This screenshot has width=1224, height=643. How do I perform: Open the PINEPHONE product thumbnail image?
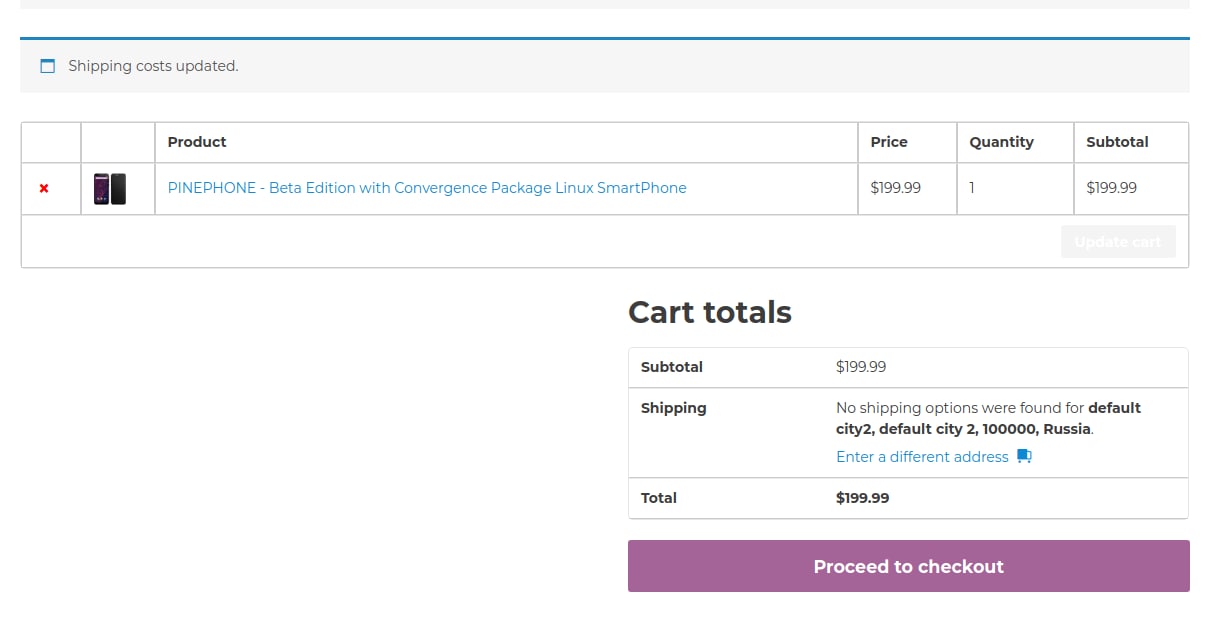coord(110,188)
